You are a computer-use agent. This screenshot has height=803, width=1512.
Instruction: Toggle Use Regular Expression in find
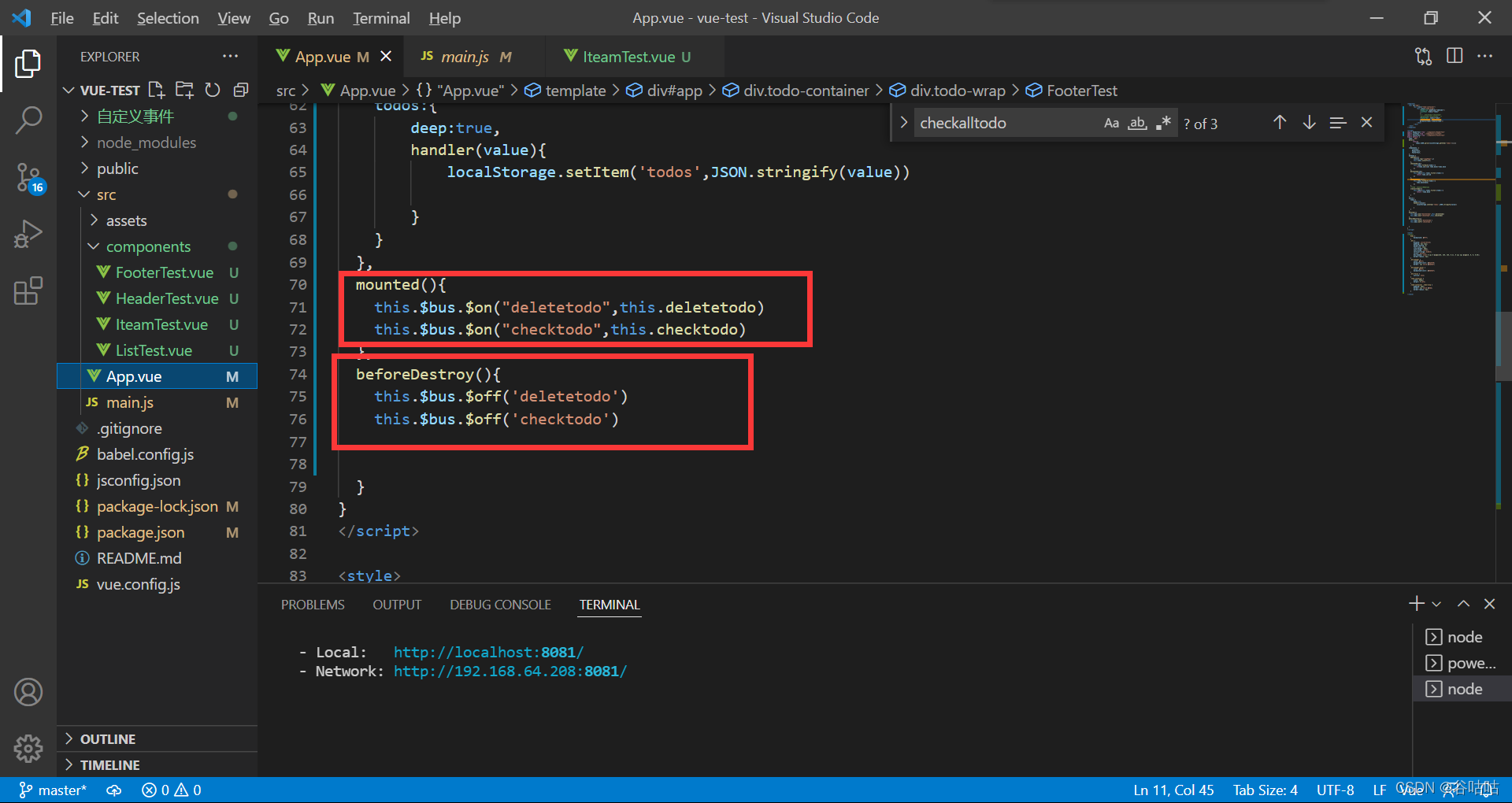(x=1163, y=123)
